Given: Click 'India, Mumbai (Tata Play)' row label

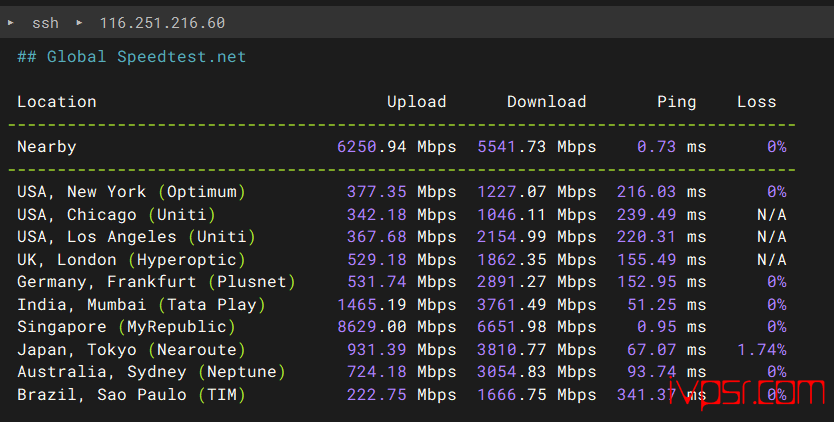Looking at the screenshot, I should tap(141, 304).
